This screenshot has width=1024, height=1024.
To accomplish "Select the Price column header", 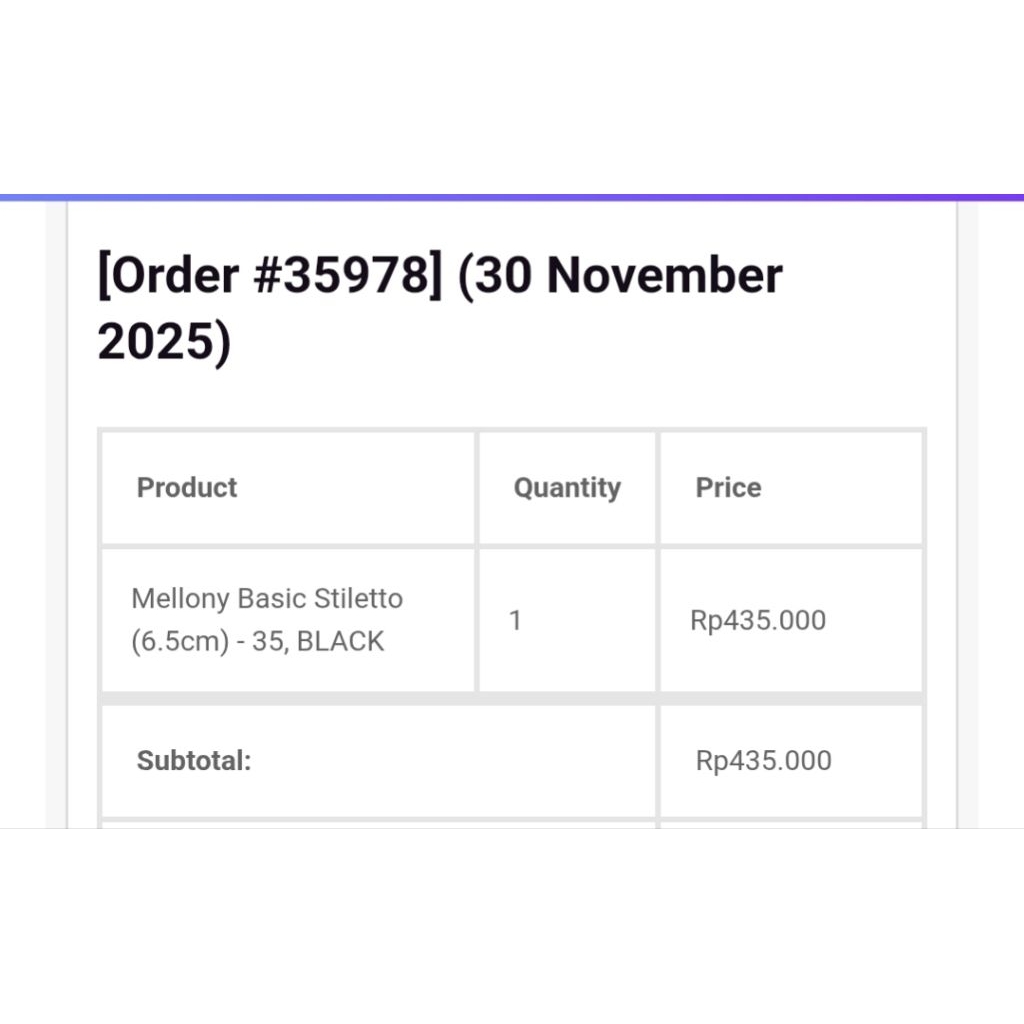I will coord(728,488).
